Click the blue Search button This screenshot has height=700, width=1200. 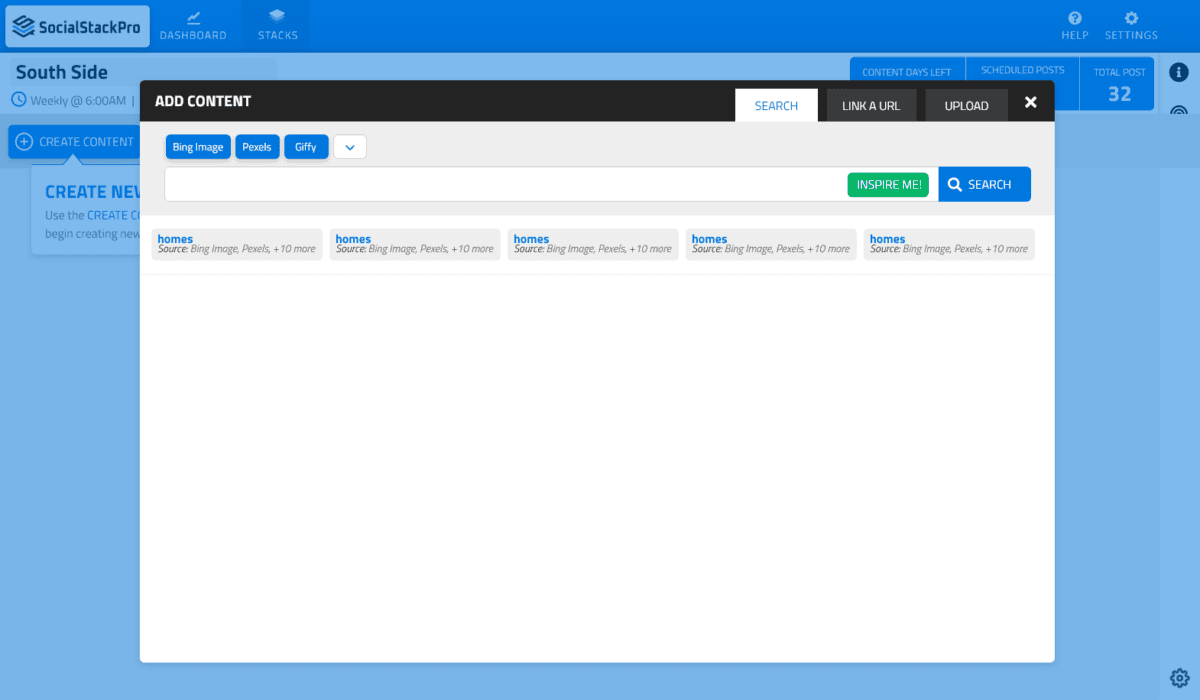(x=984, y=184)
